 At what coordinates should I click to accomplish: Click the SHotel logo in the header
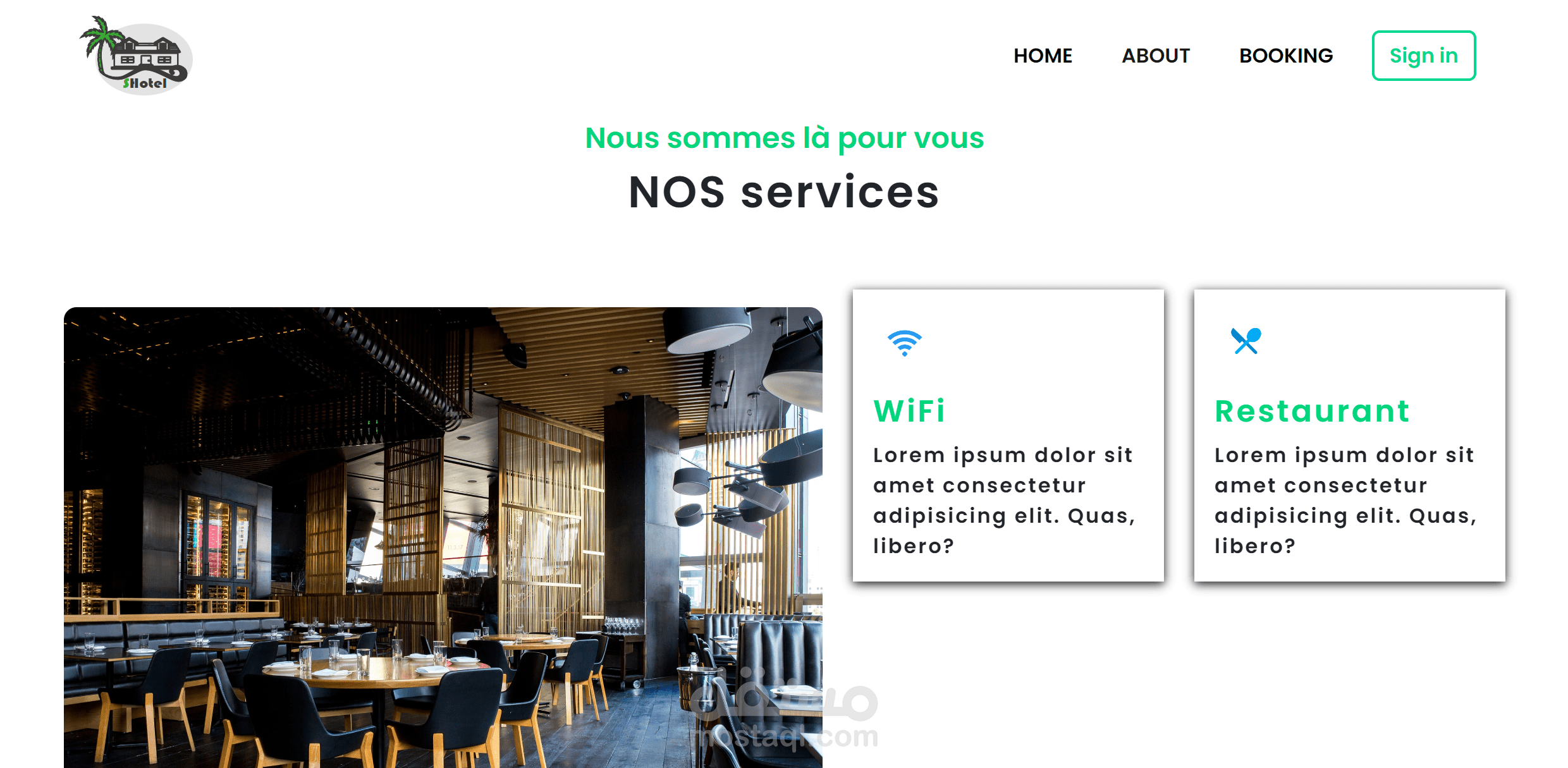(x=135, y=56)
